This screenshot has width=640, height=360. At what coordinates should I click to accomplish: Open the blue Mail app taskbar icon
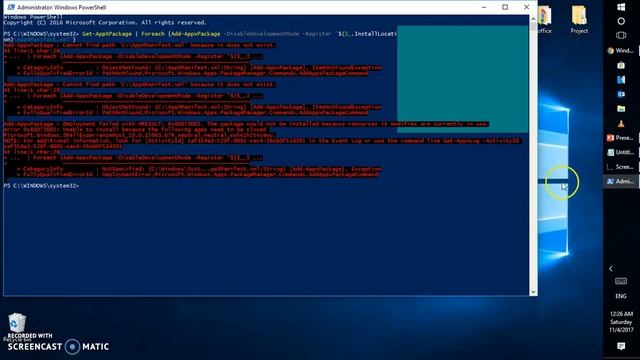coord(621,80)
